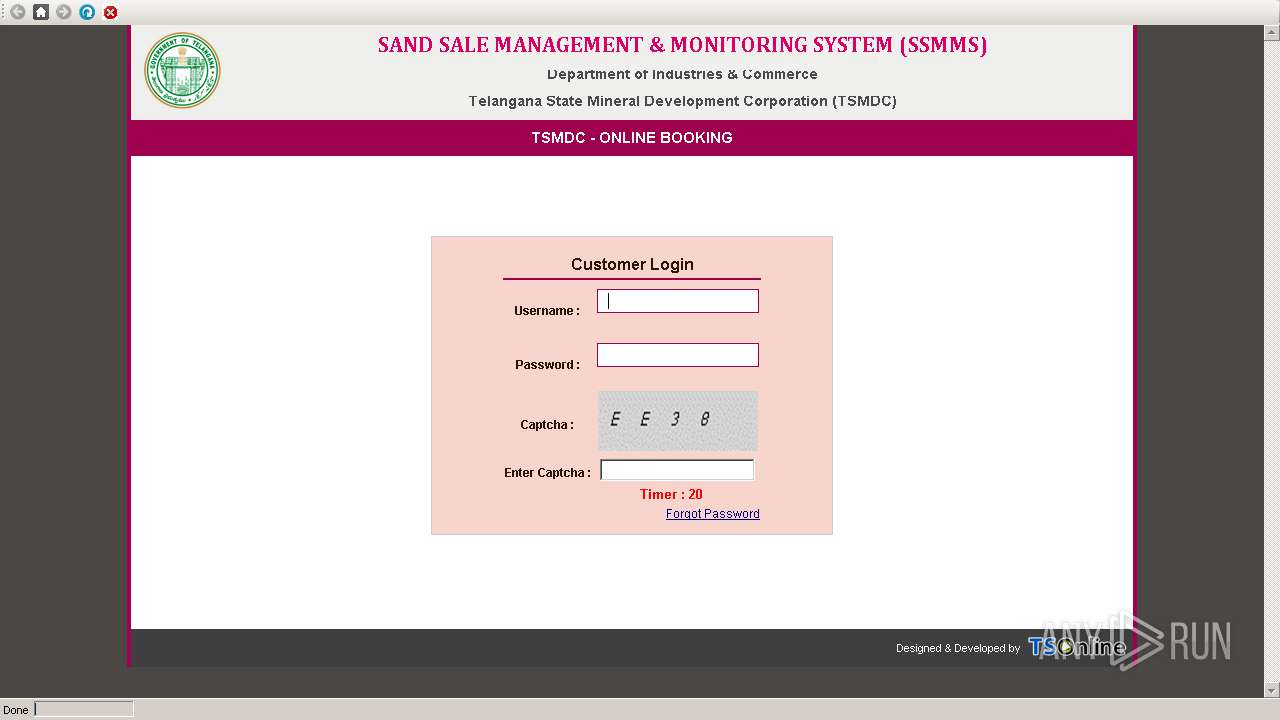Focus the Password input field
Viewport: 1280px width, 720px height.
(x=678, y=355)
